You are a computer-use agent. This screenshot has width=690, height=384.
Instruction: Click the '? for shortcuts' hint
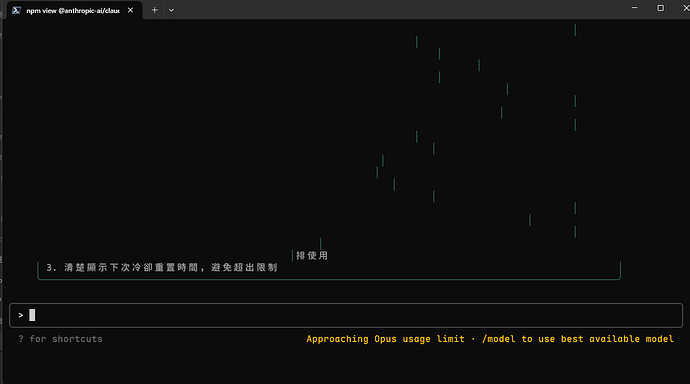[60, 339]
